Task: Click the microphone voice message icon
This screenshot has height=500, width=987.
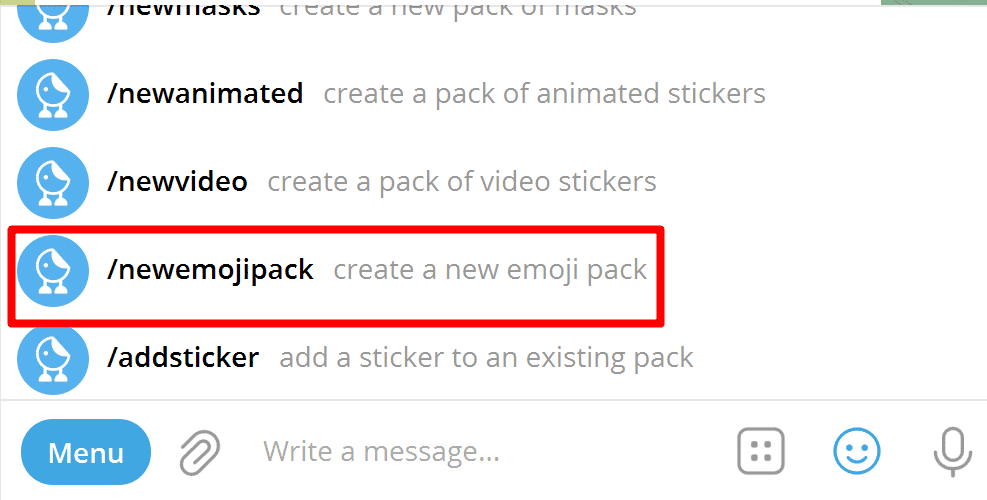Action: point(951,451)
